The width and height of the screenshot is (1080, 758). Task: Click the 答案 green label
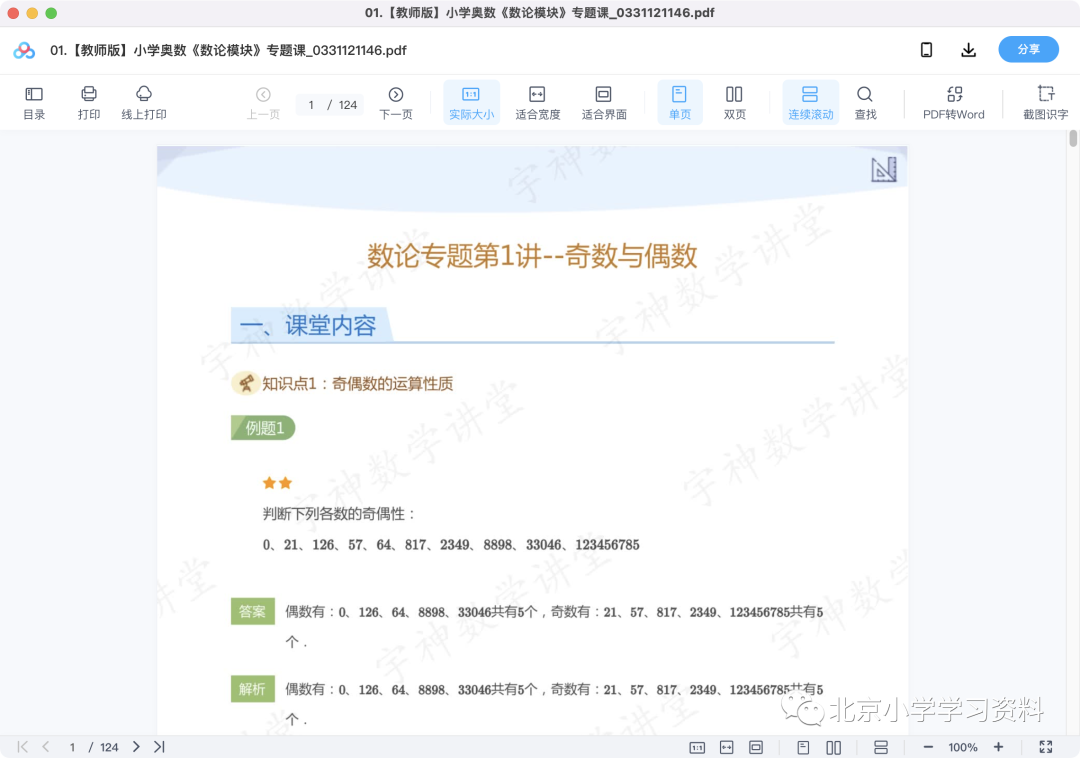tap(253, 611)
